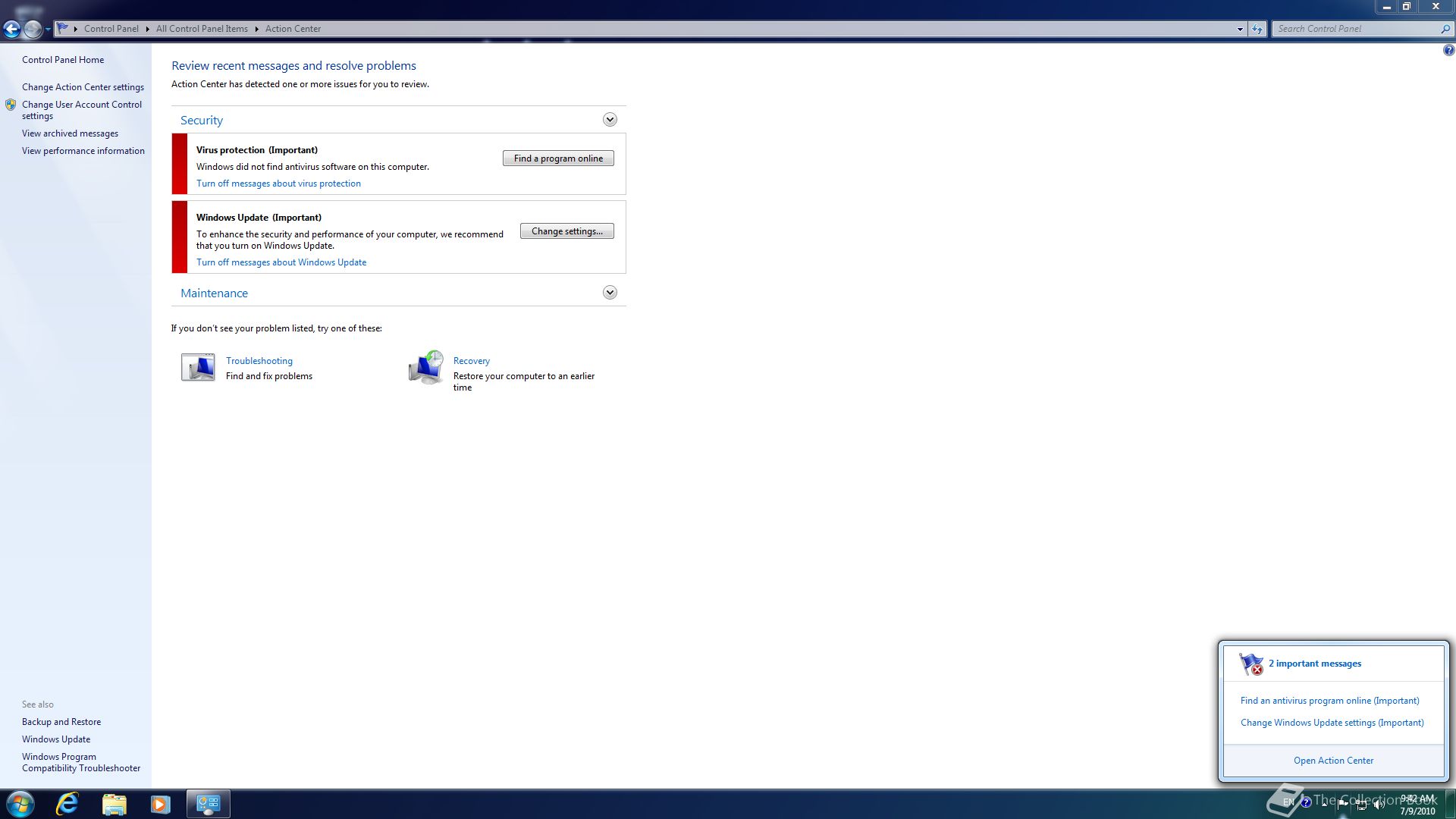The width and height of the screenshot is (1456, 819).
Task: Click Action Center breadcrumb
Action: point(293,29)
